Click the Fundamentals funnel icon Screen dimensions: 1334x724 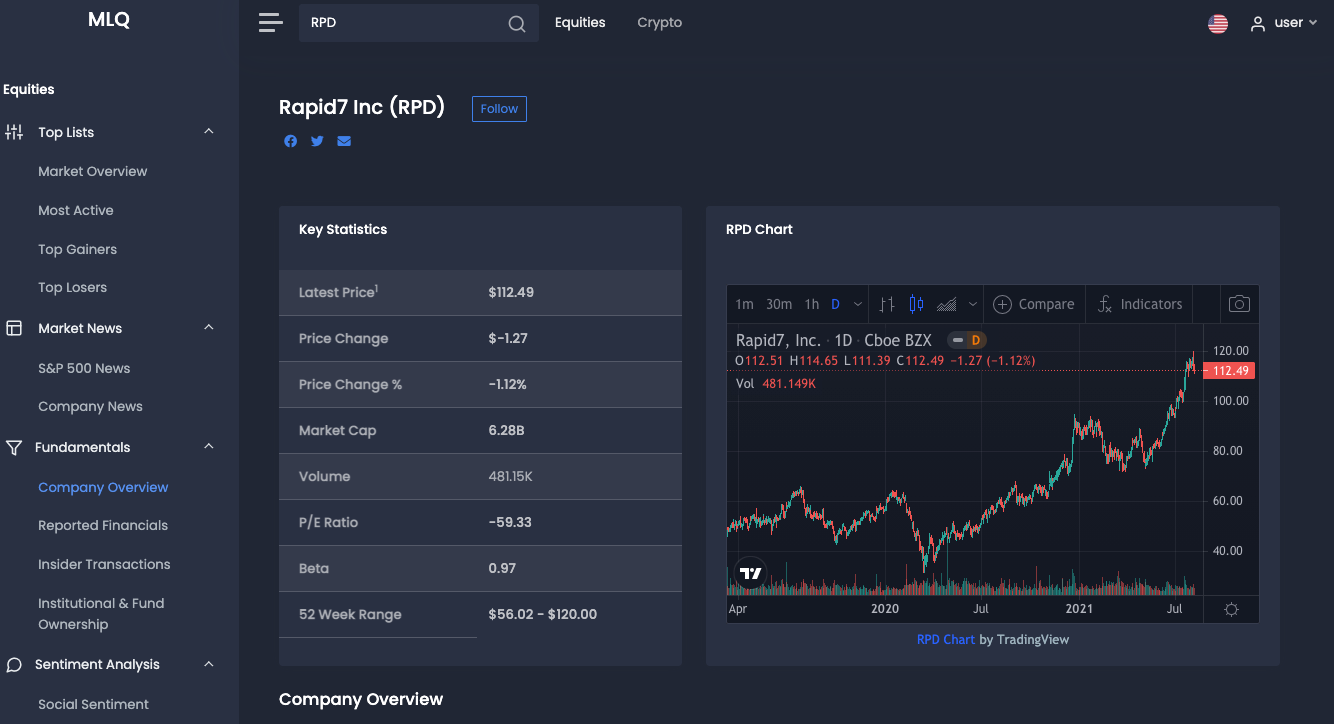14,447
